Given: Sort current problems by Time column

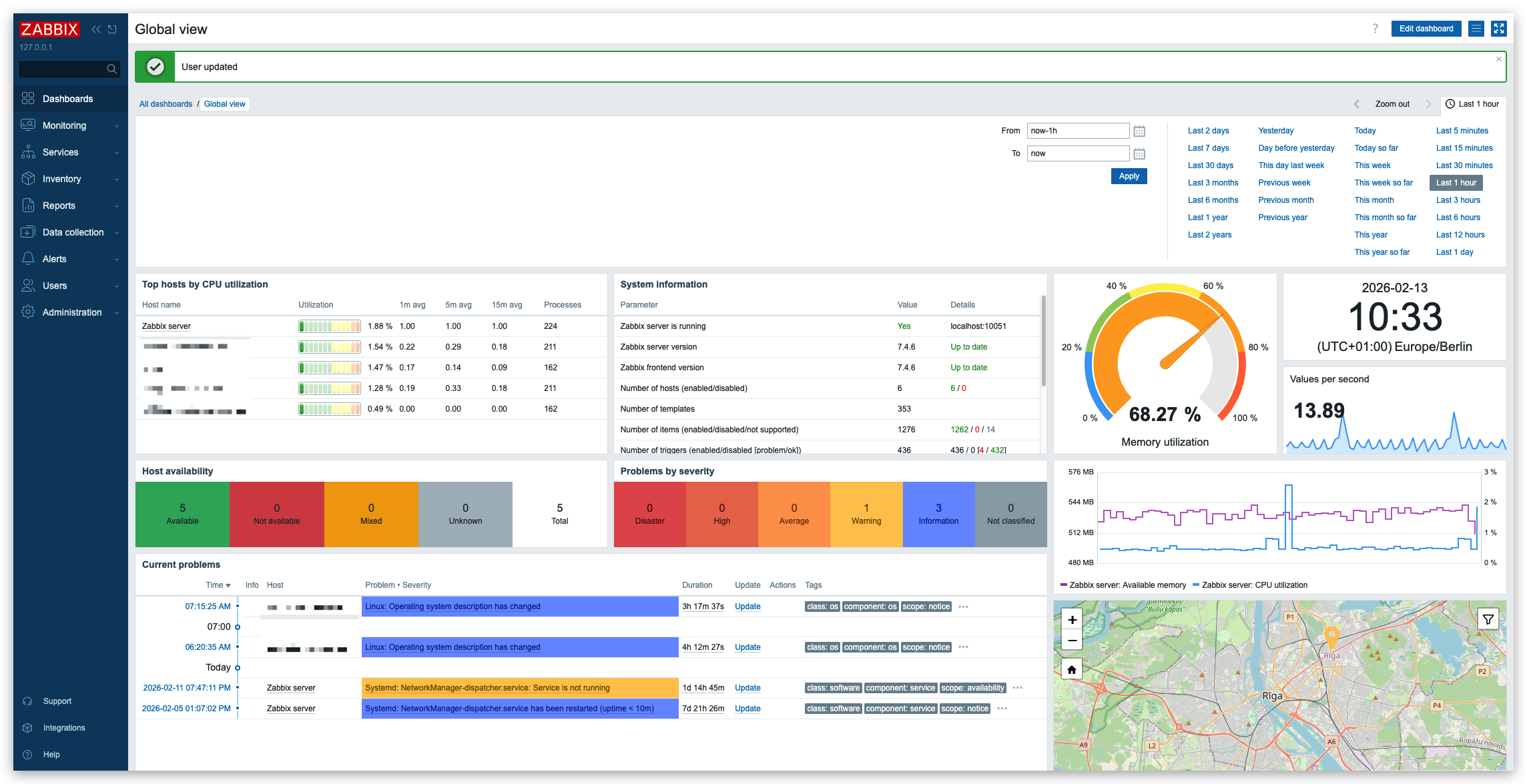Looking at the screenshot, I should [218, 585].
